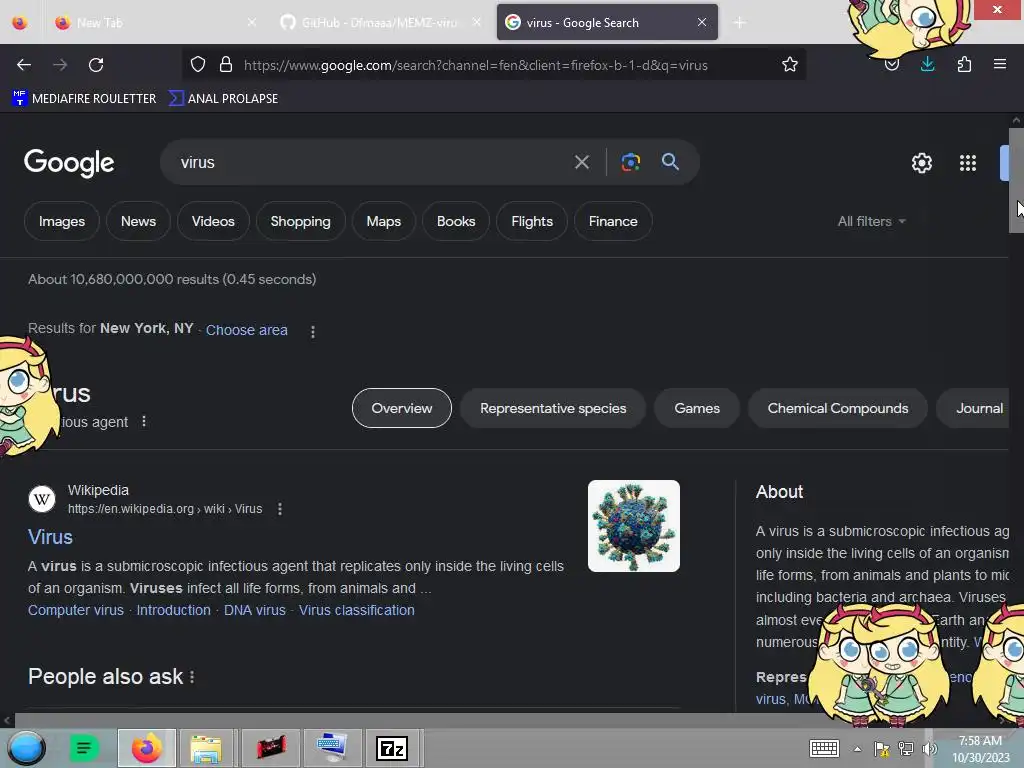Reload the page with the refresh icon
Screen dimensions: 1024x768
(x=96, y=65)
